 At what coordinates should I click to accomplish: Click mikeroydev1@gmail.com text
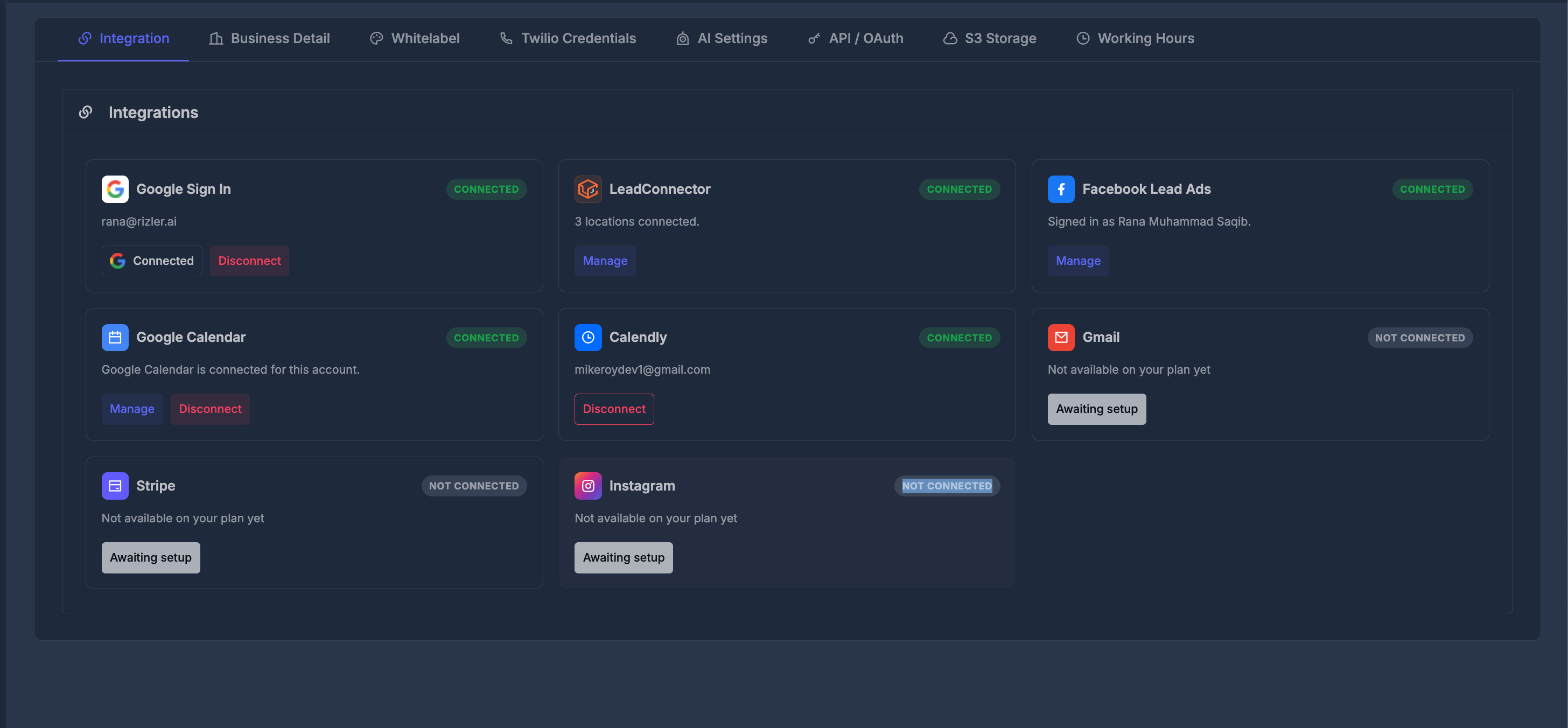[x=642, y=369]
